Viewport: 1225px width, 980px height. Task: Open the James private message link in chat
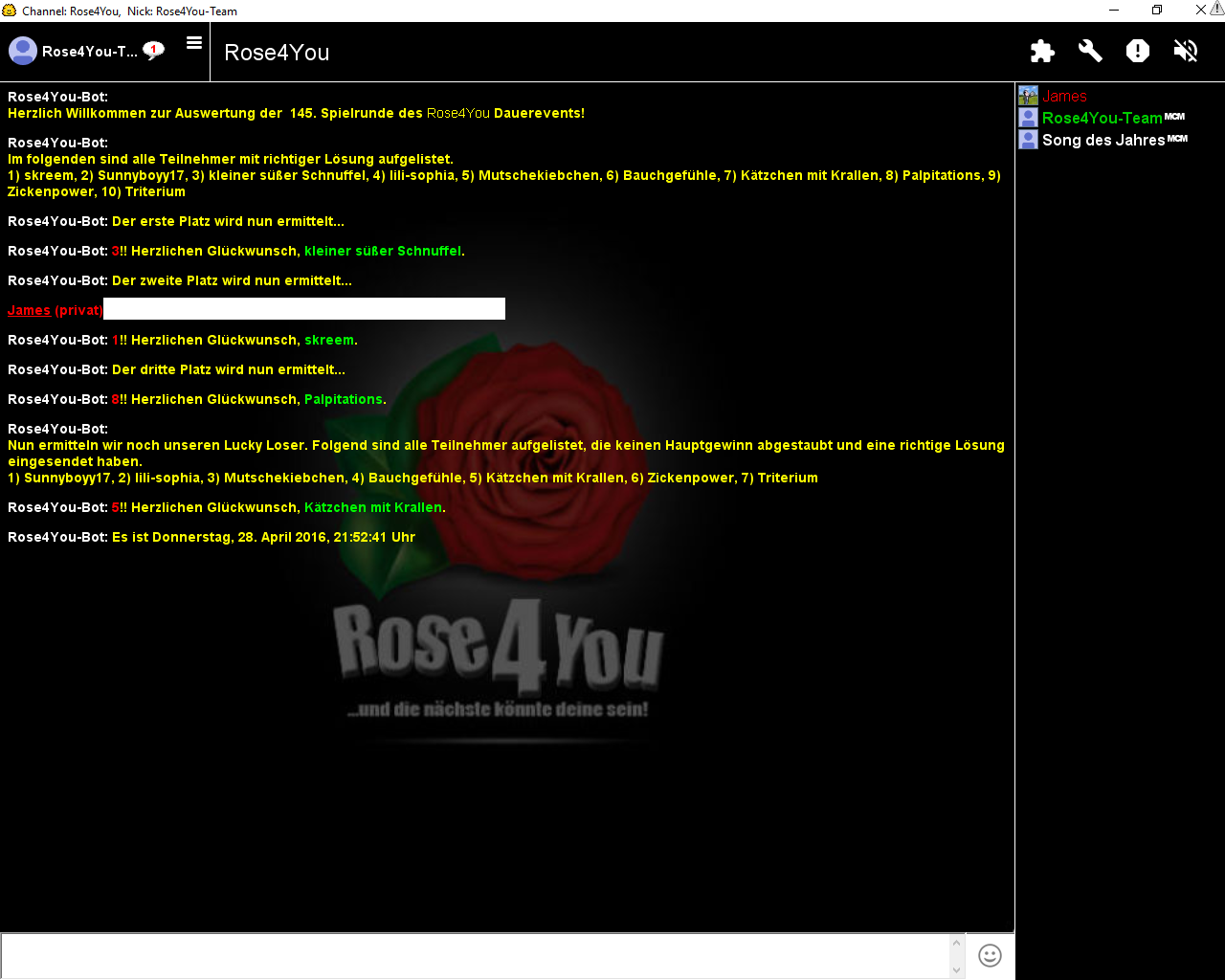click(29, 310)
